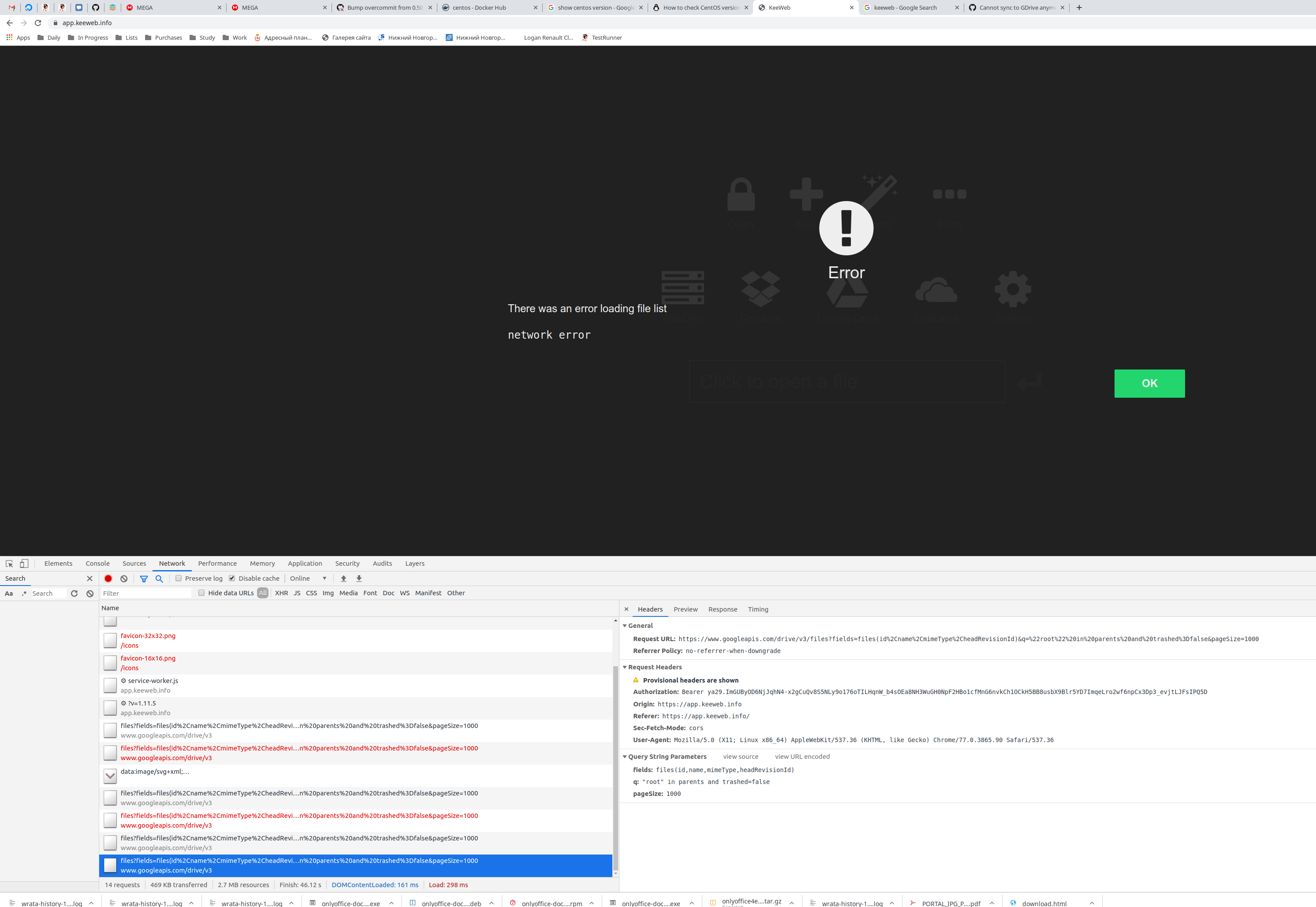Export network log as HAR
Screen dimensions: 1316x907
[358, 578]
